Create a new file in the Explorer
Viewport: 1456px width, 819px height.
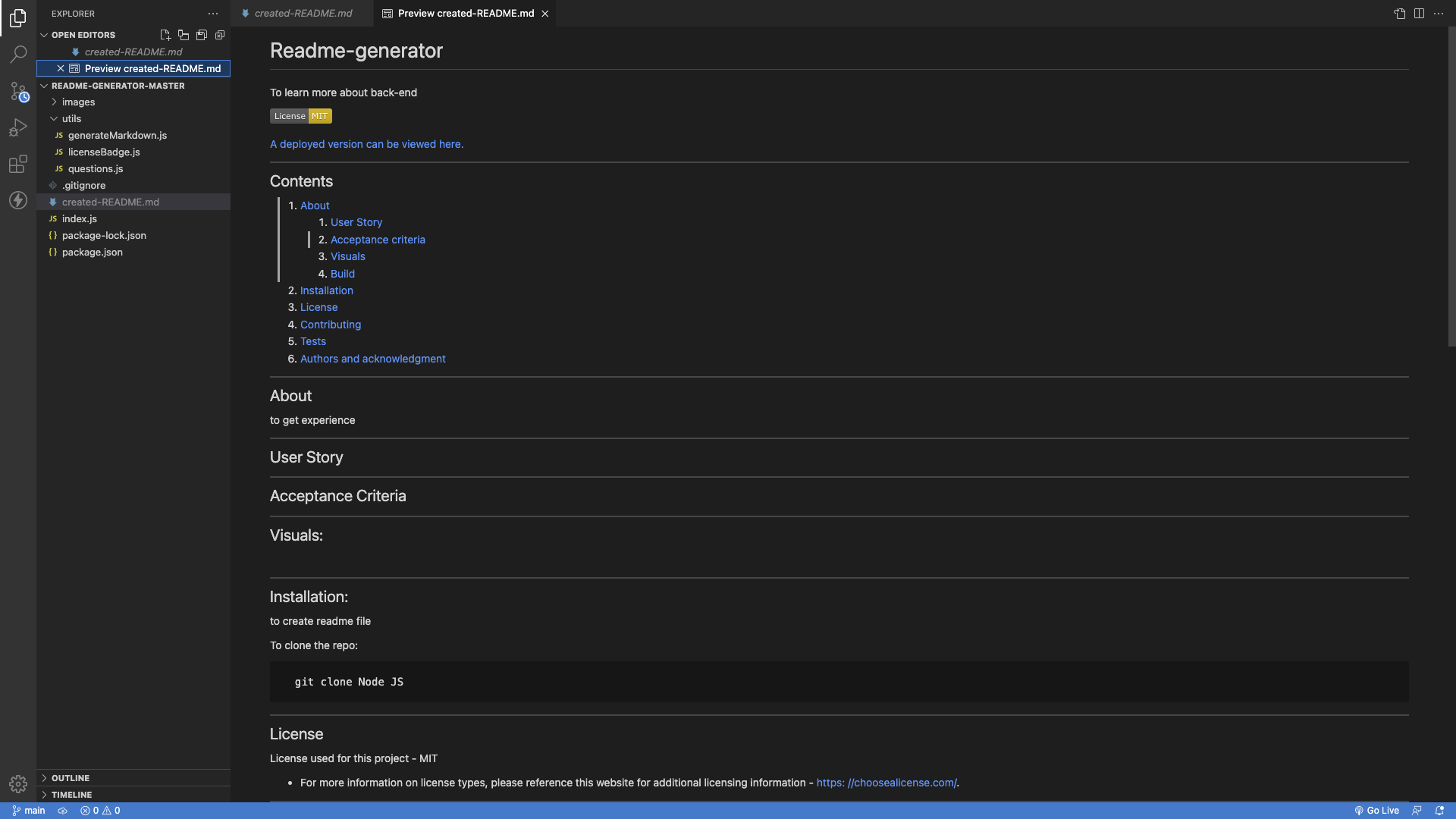pyautogui.click(x=165, y=35)
